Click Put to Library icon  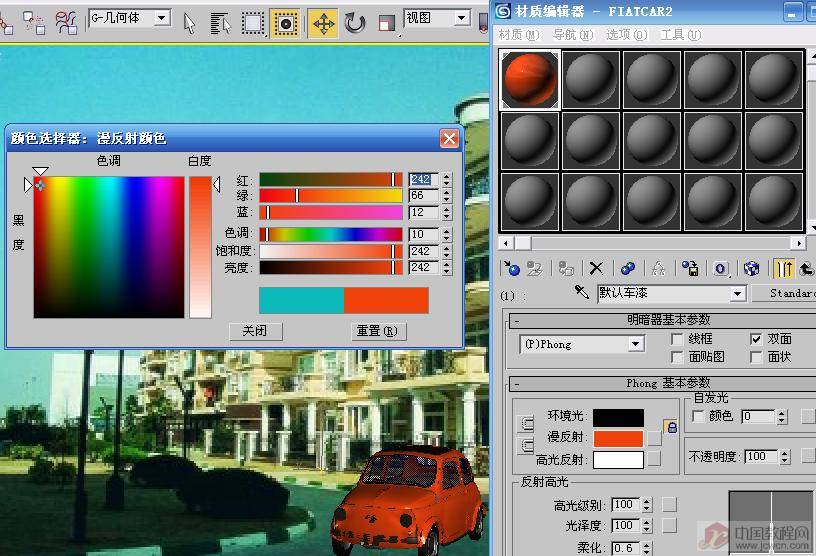(x=690, y=268)
